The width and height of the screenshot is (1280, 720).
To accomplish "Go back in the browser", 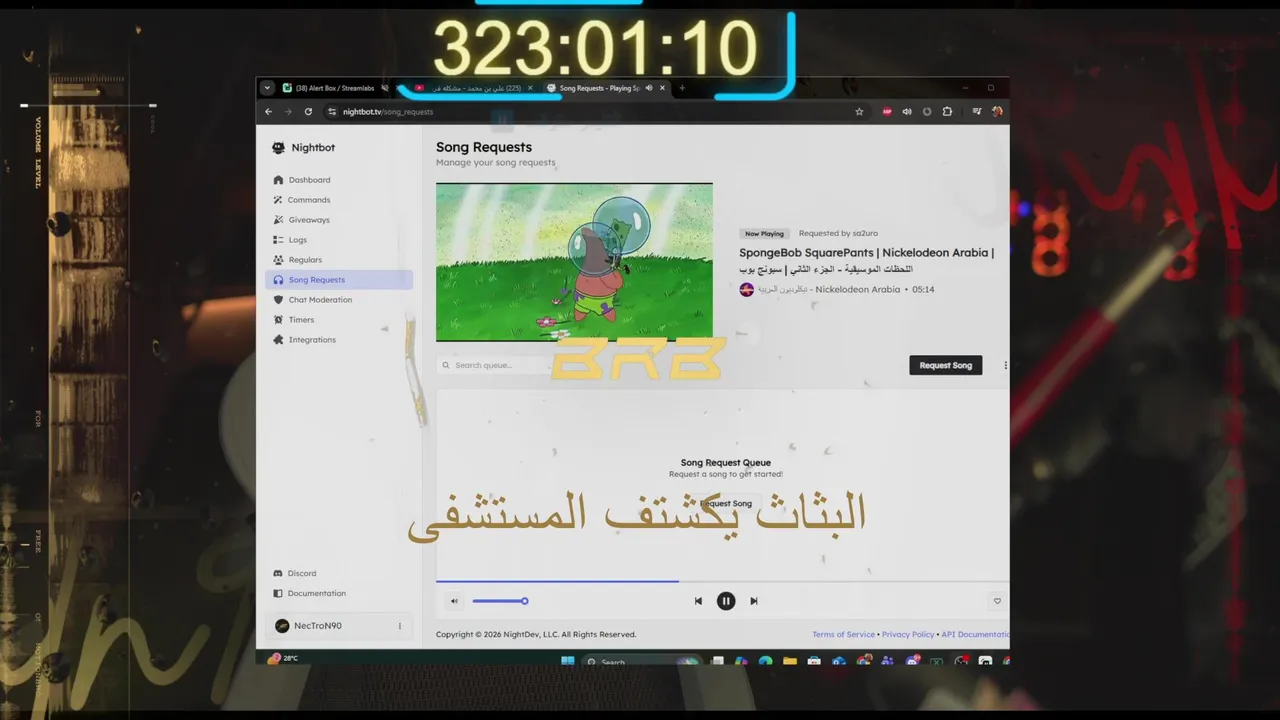I will [x=268, y=112].
